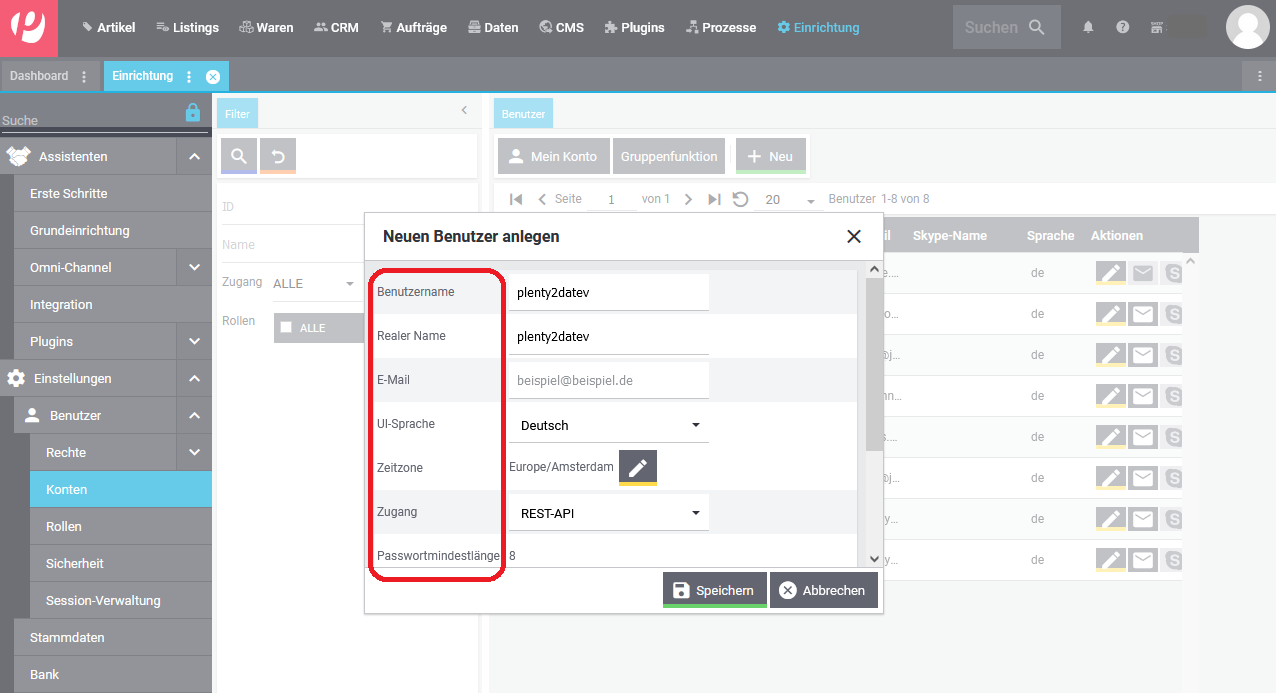Refresh the user list with reload icon

(740, 199)
